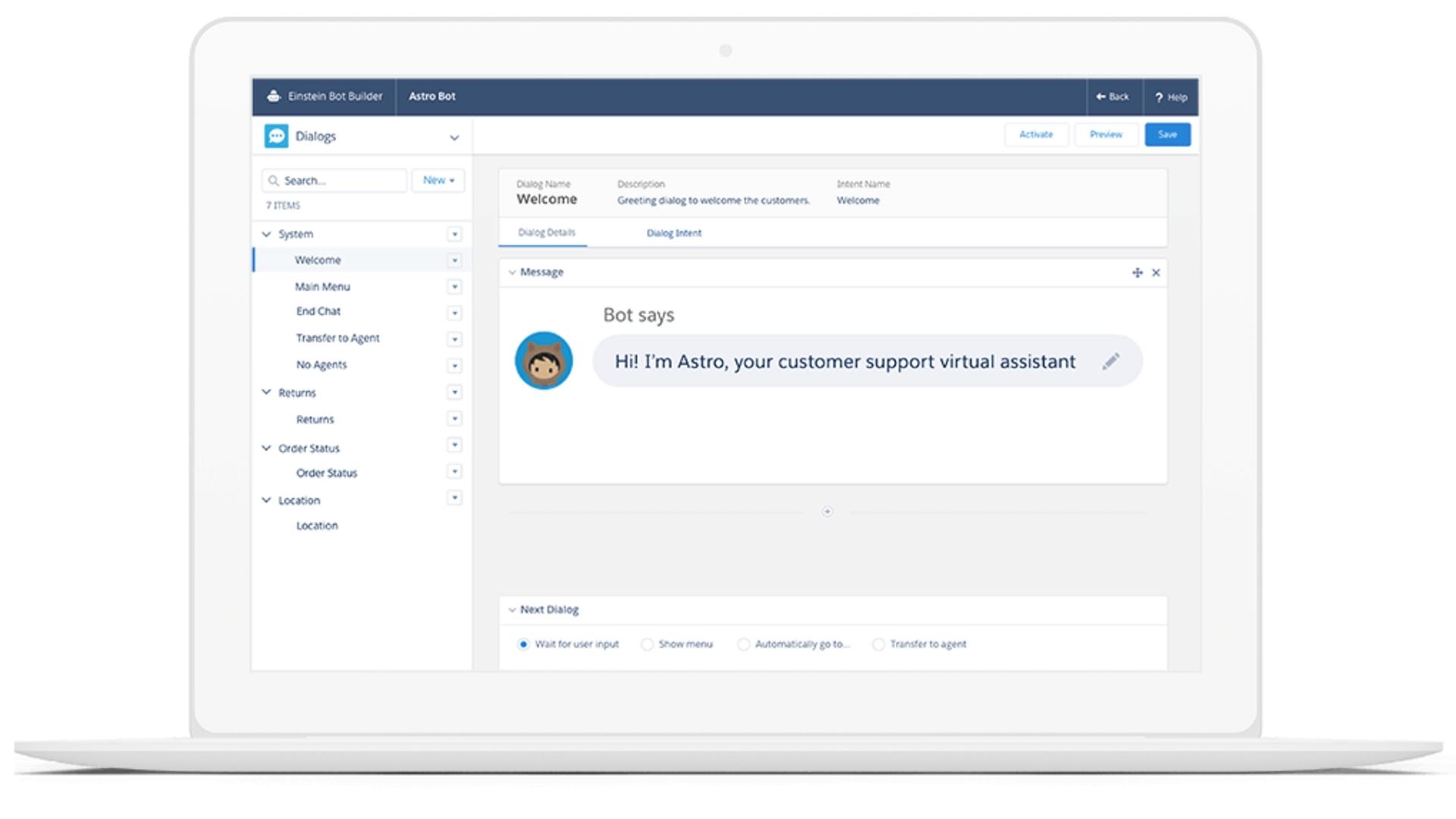
Task: Click the Dialogs chat bubble icon
Action: (276, 136)
